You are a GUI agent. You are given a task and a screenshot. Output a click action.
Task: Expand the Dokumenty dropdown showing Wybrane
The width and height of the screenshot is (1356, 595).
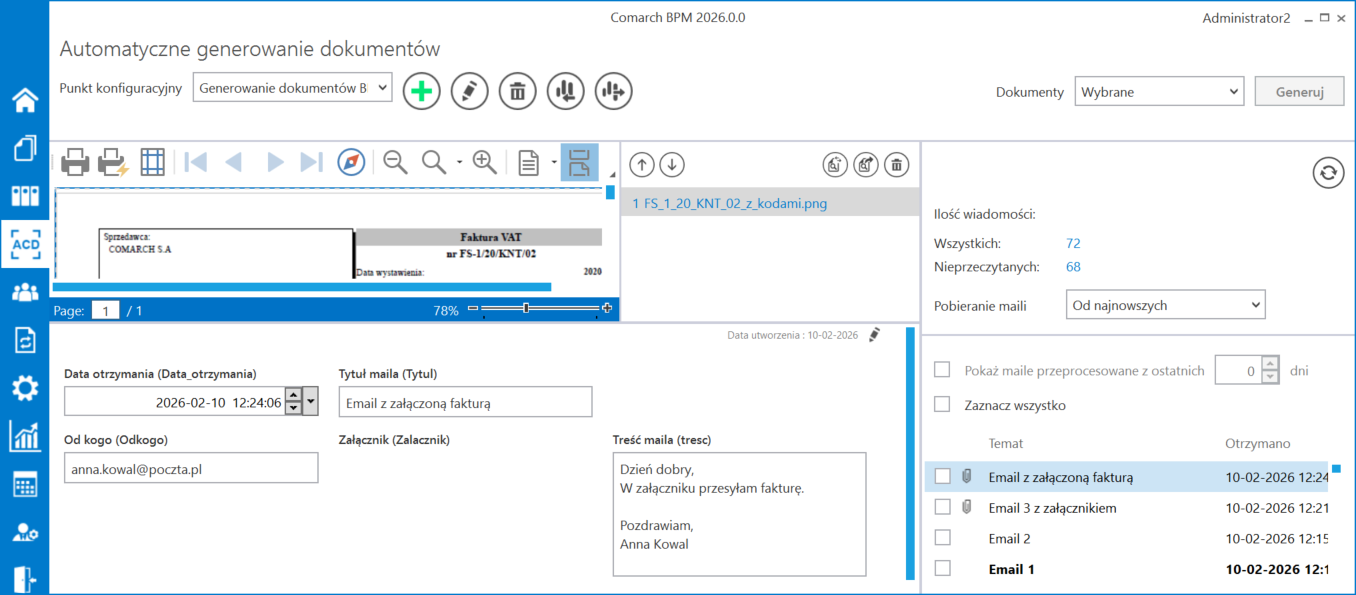click(x=1159, y=92)
